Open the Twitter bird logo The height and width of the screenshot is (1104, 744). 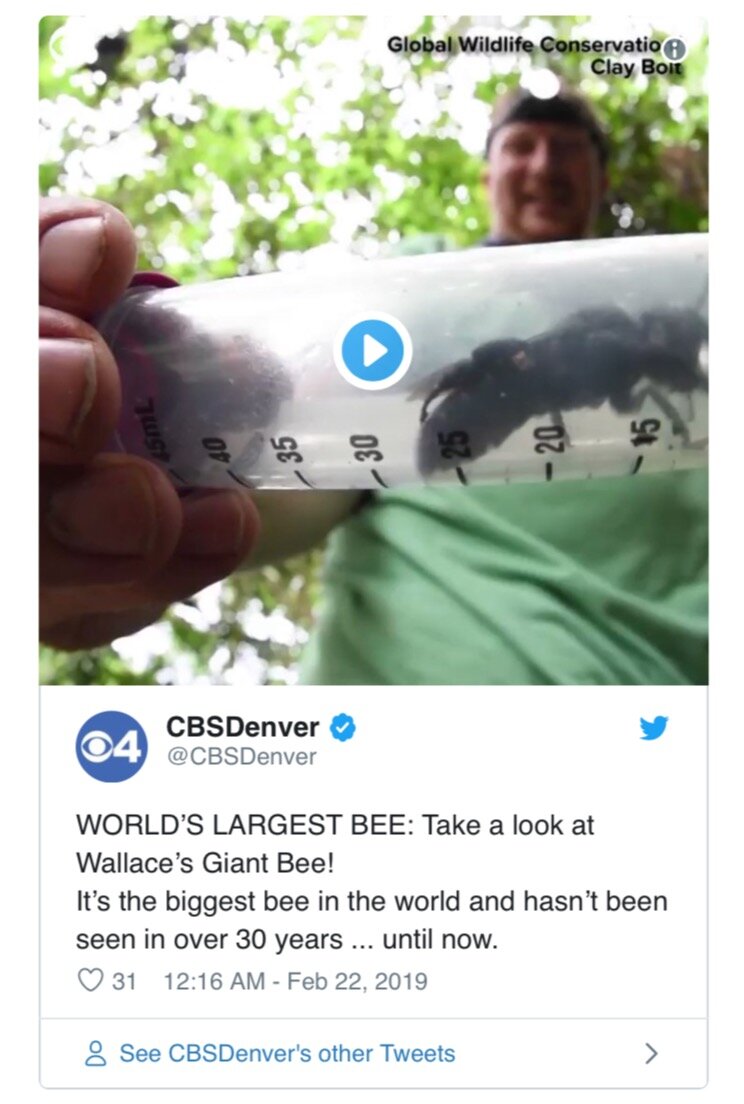[x=654, y=728]
